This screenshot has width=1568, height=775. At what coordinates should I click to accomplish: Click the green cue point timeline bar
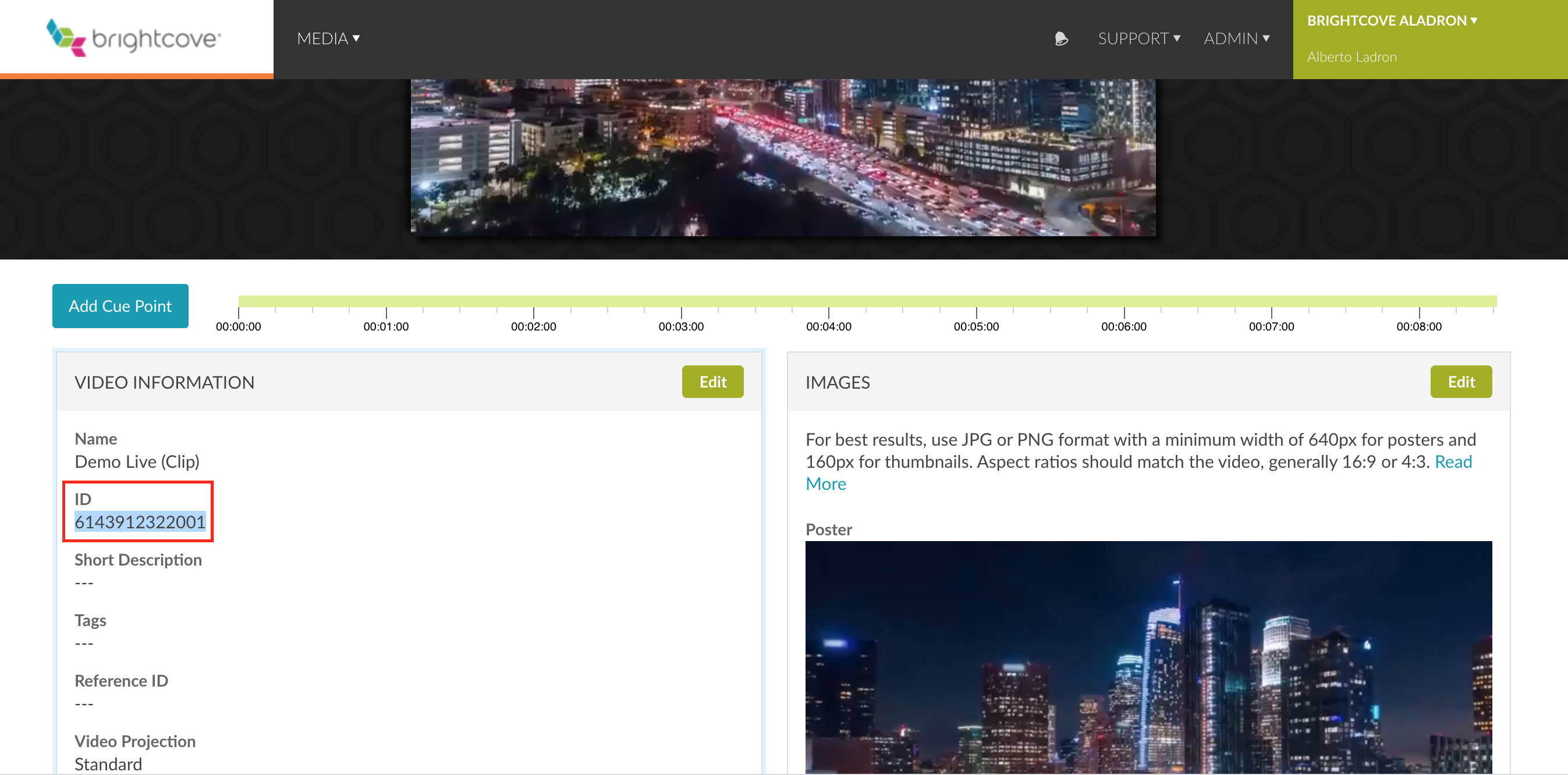click(867, 301)
